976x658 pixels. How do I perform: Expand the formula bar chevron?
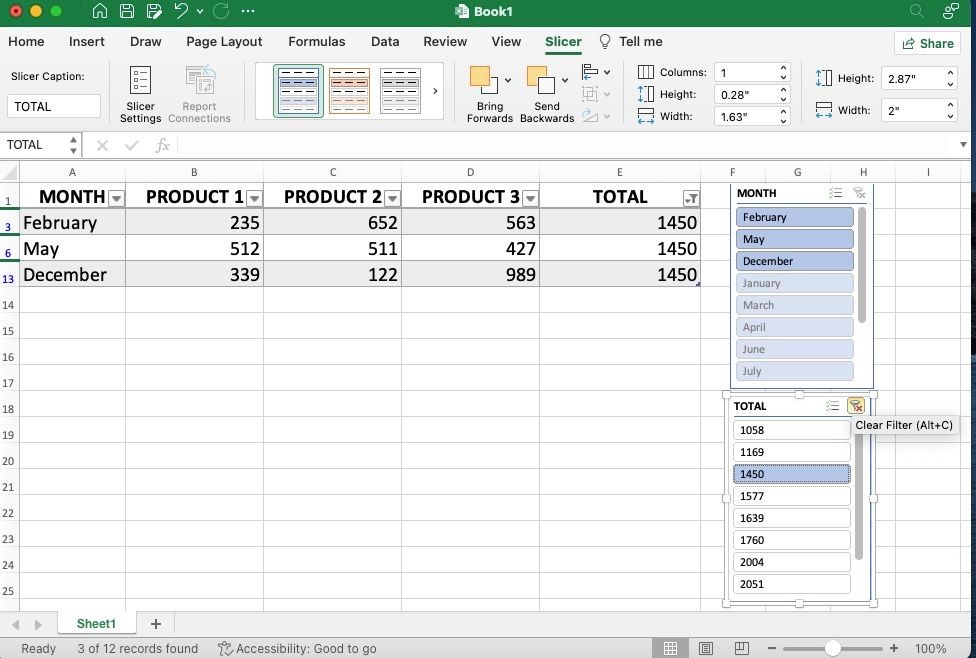click(963, 144)
